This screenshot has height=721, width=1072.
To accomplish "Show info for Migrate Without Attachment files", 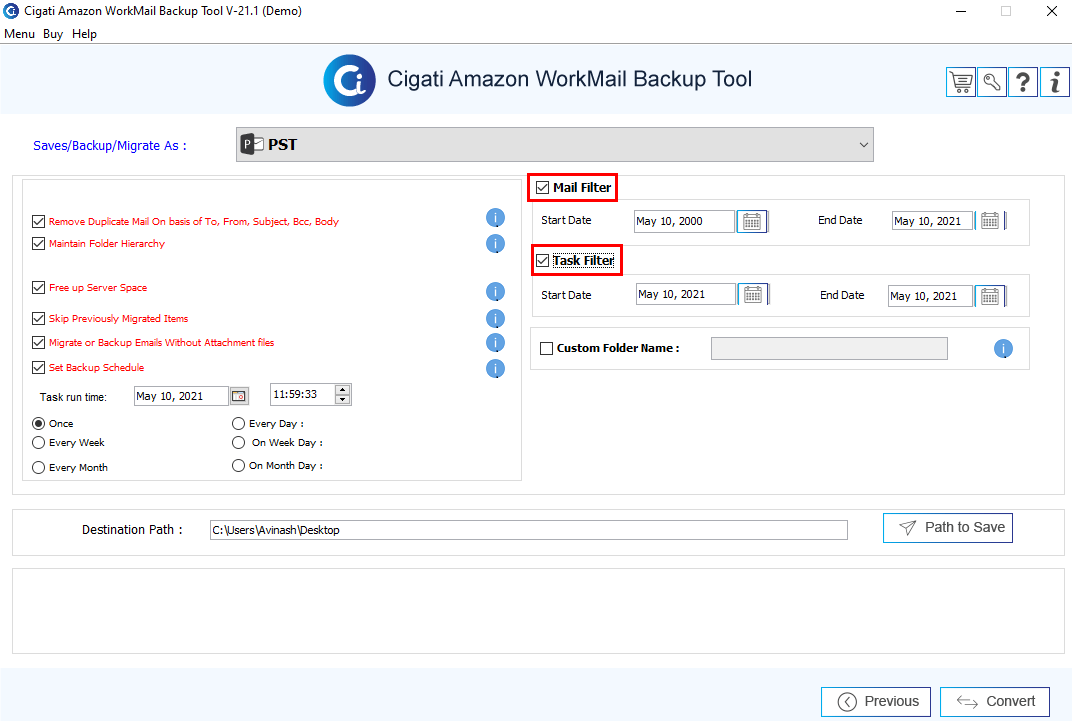I will point(495,342).
